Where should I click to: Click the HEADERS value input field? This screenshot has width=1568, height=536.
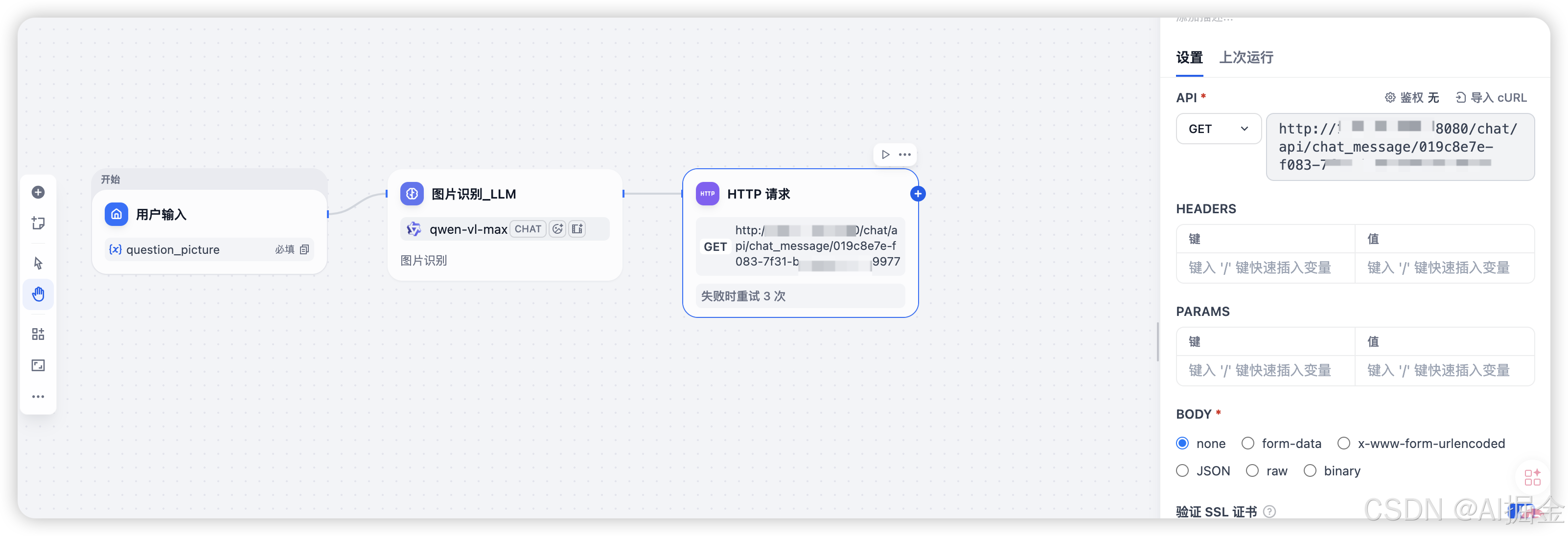1445,268
